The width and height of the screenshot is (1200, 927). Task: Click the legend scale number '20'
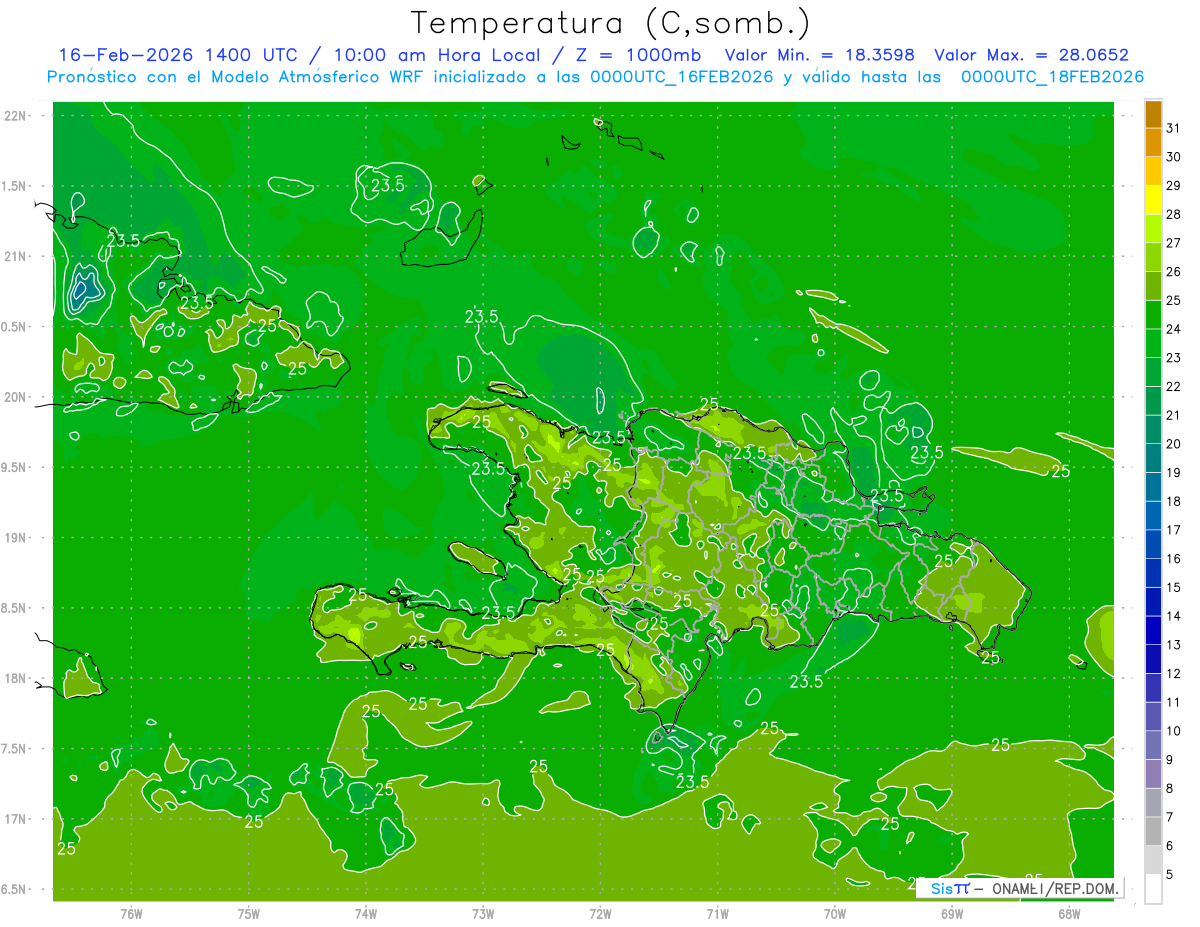click(1174, 444)
